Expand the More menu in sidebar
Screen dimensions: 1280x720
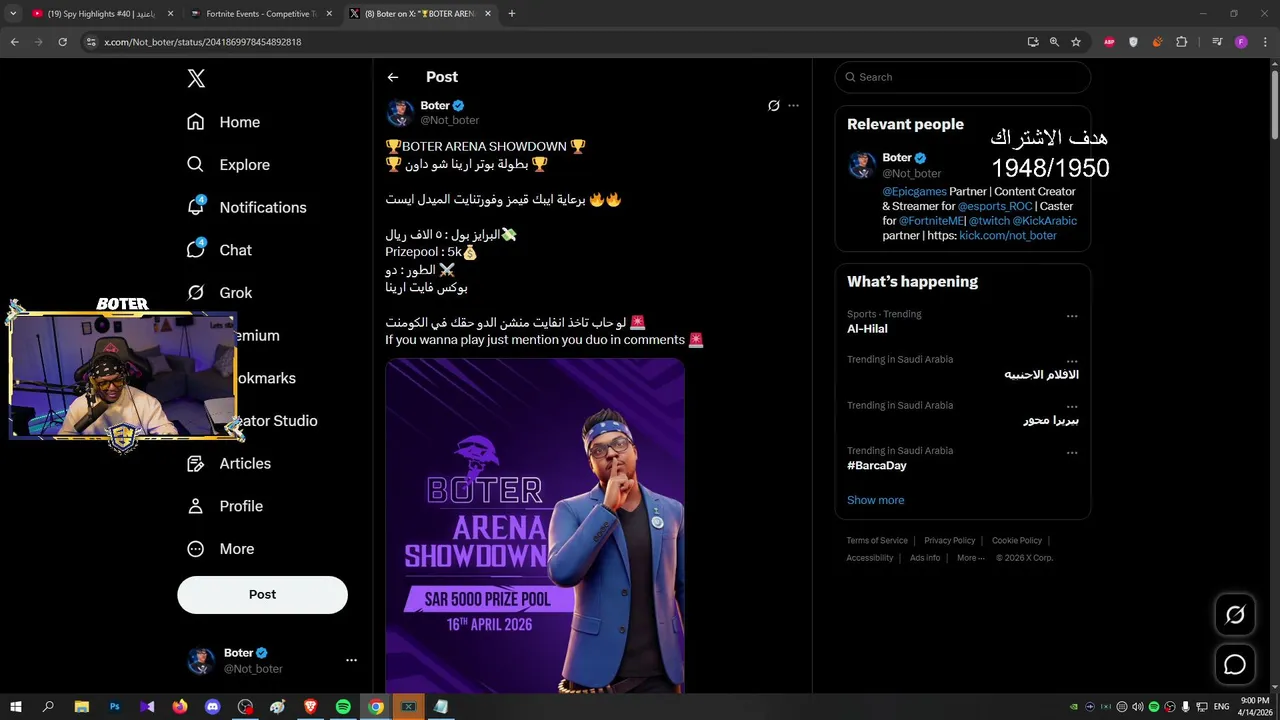pos(221,549)
